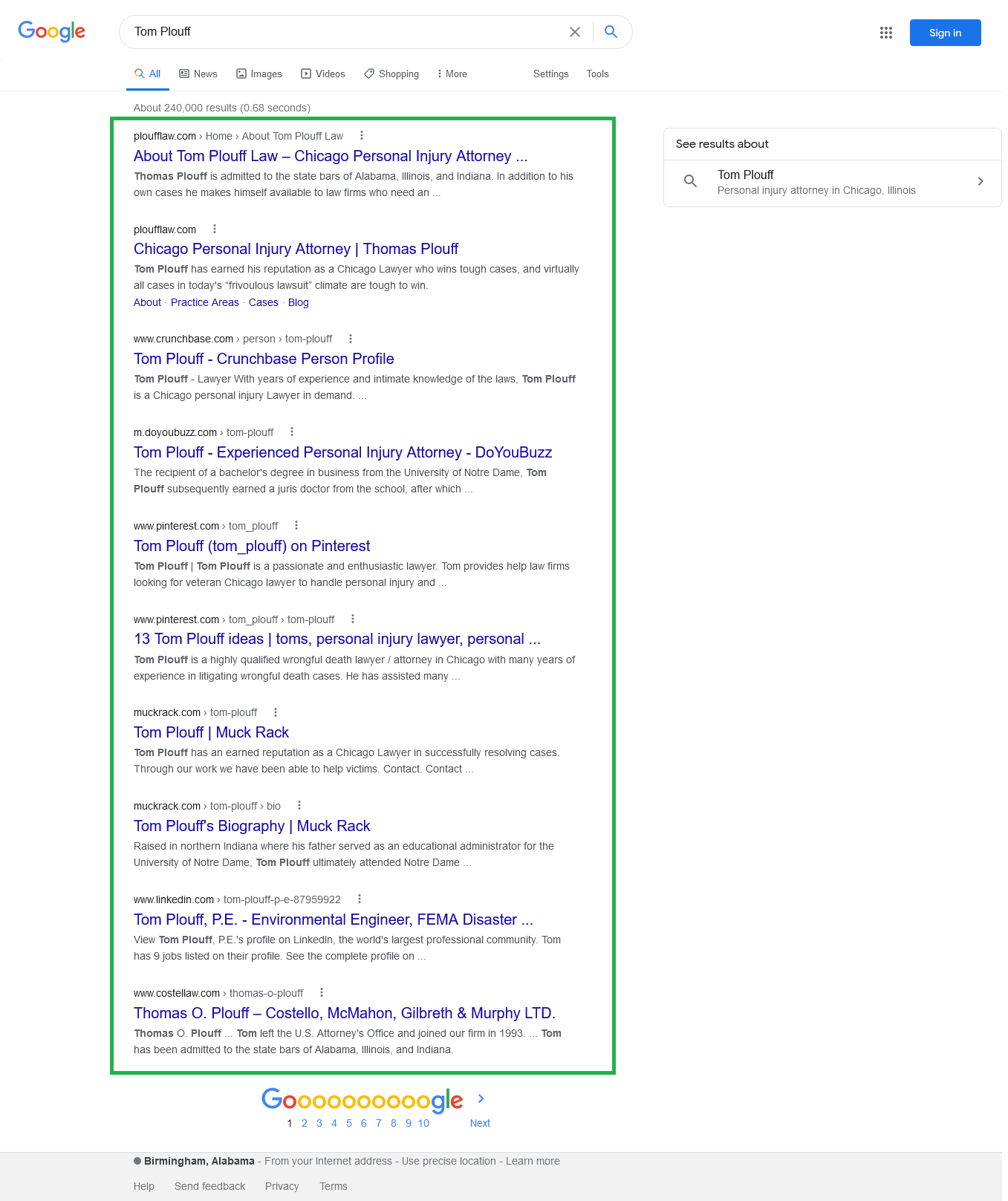Open the Google apps grid icon
Image resolution: width=1008 pixels, height=1201 pixels.
pos(886,33)
